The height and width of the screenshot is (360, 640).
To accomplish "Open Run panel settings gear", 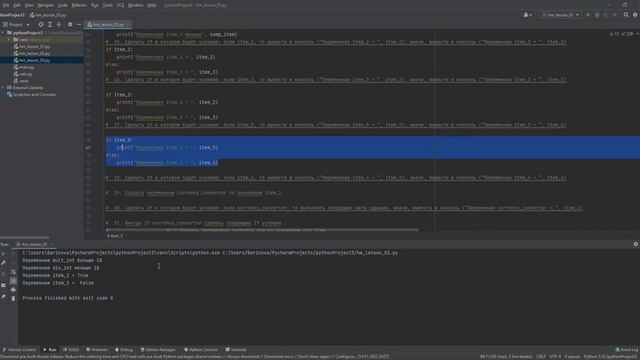I will tap(636, 244).
